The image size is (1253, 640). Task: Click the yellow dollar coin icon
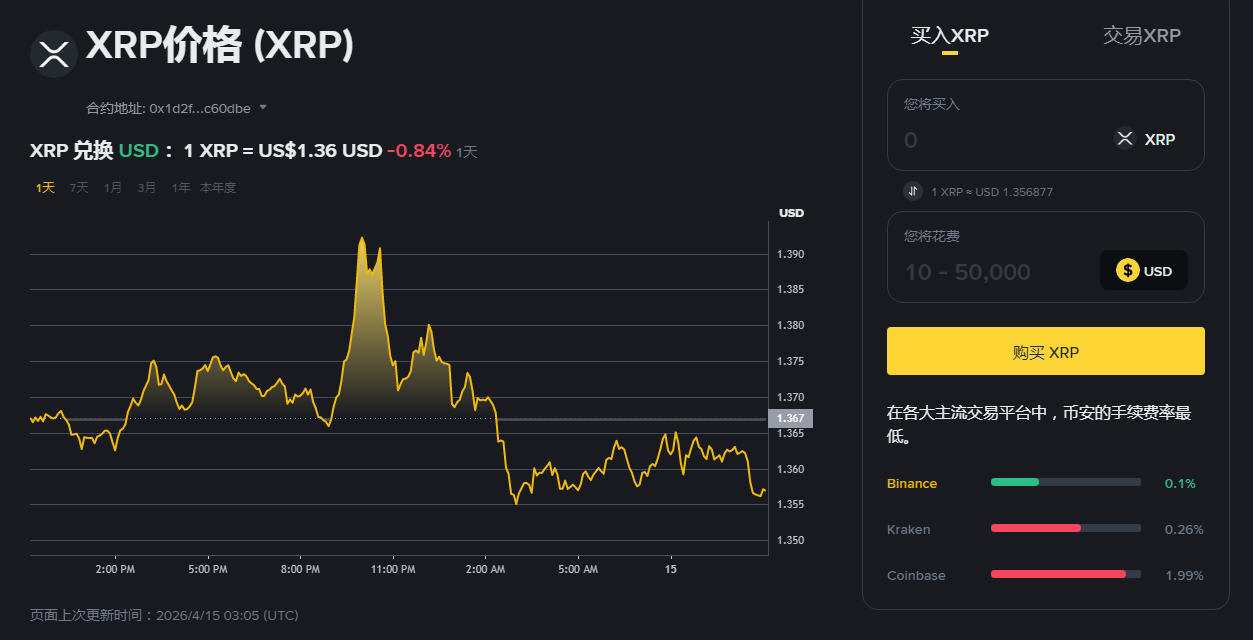pos(1127,270)
